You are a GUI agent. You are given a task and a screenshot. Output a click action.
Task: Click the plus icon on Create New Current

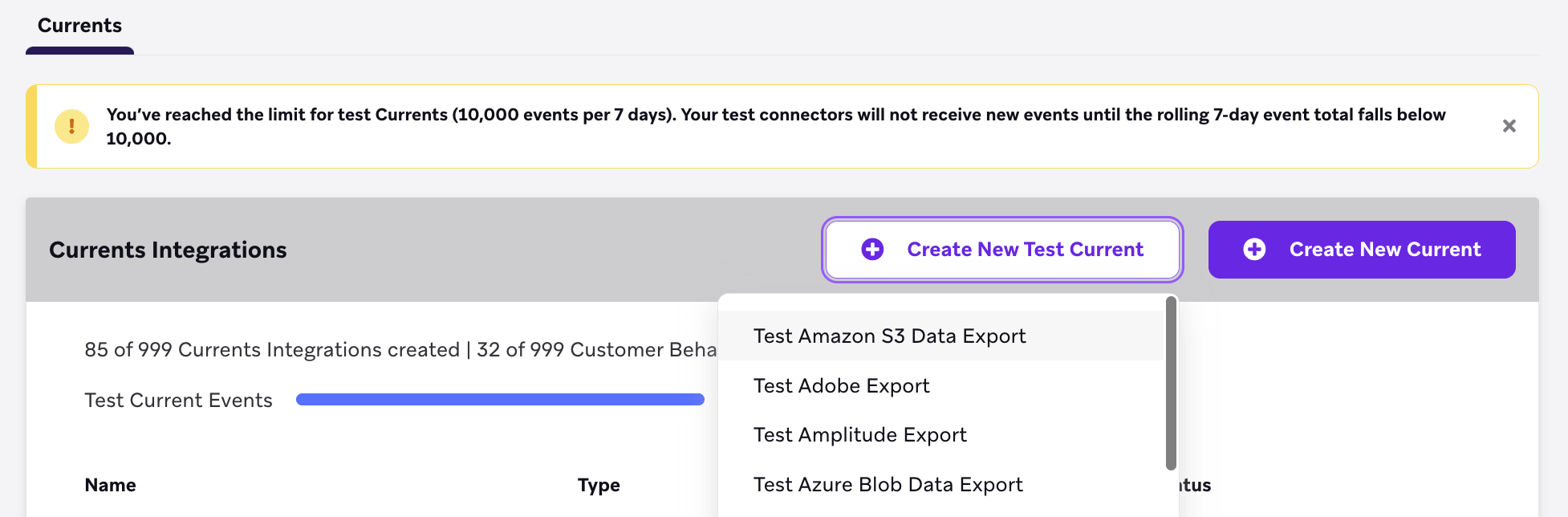[x=1254, y=250]
